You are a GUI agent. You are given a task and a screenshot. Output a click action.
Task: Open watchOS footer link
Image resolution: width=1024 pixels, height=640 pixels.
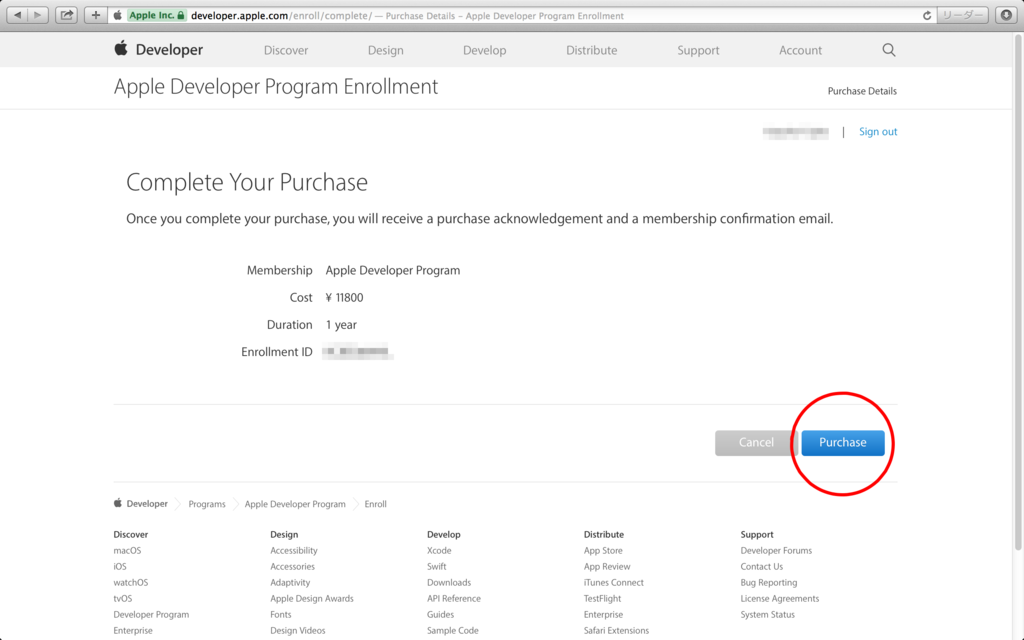pos(131,583)
